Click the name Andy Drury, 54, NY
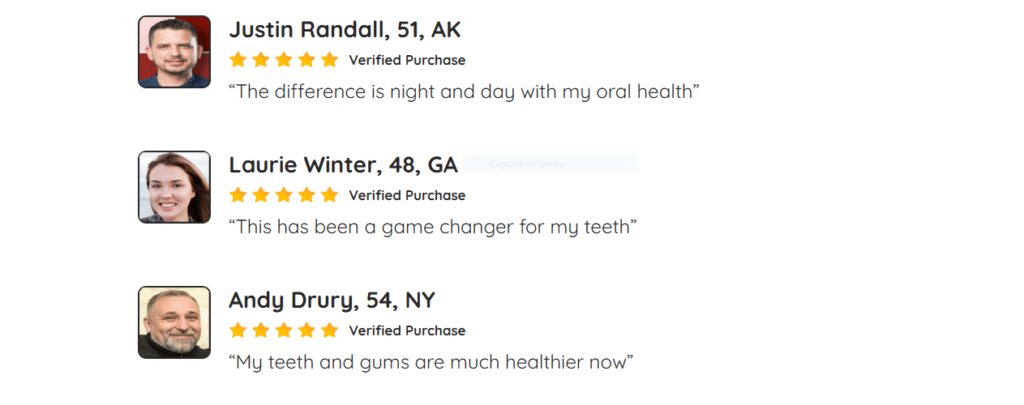1024x405 pixels. [x=332, y=300]
